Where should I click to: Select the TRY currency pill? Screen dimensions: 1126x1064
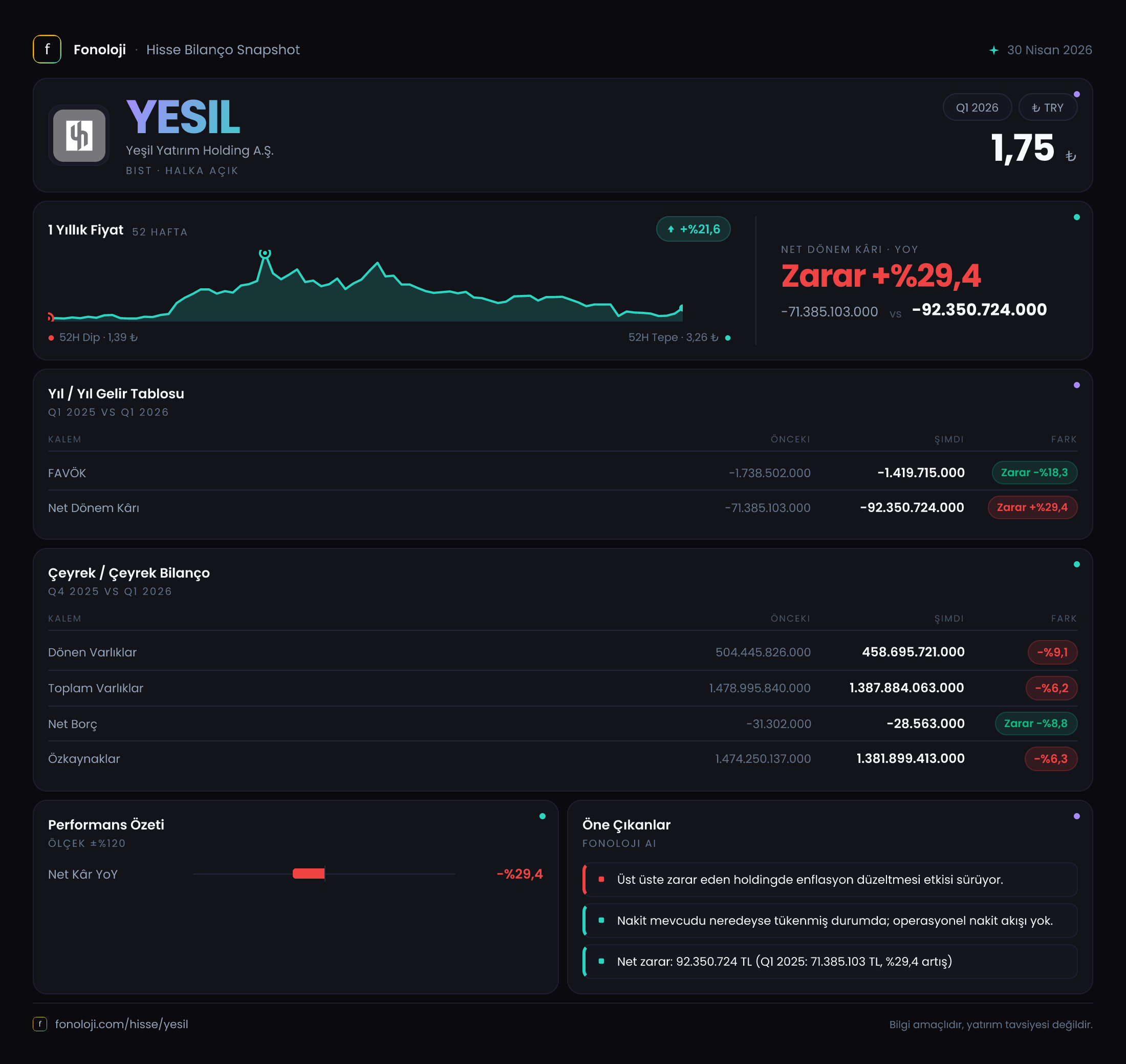tap(1047, 107)
